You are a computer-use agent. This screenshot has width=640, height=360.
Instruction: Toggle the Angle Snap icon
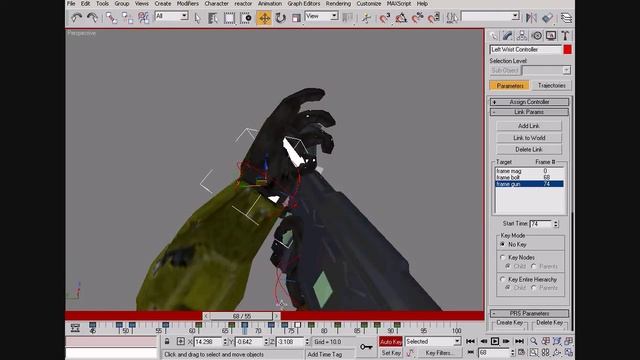point(401,18)
